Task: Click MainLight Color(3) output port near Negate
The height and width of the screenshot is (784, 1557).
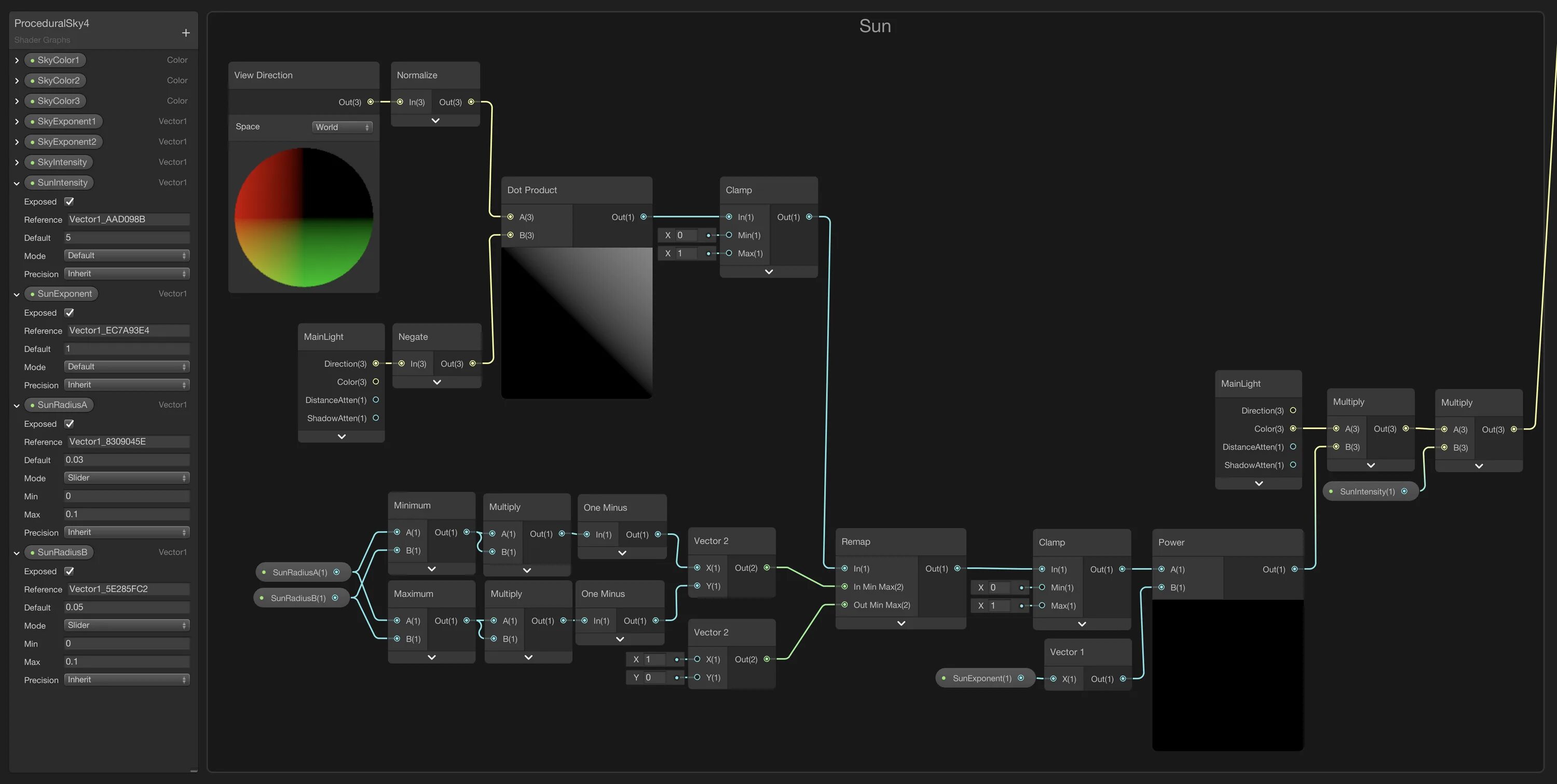Action: coord(376,381)
